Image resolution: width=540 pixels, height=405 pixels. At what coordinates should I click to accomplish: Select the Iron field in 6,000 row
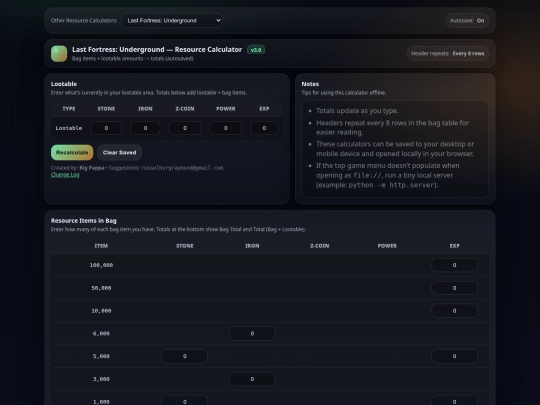[252, 333]
